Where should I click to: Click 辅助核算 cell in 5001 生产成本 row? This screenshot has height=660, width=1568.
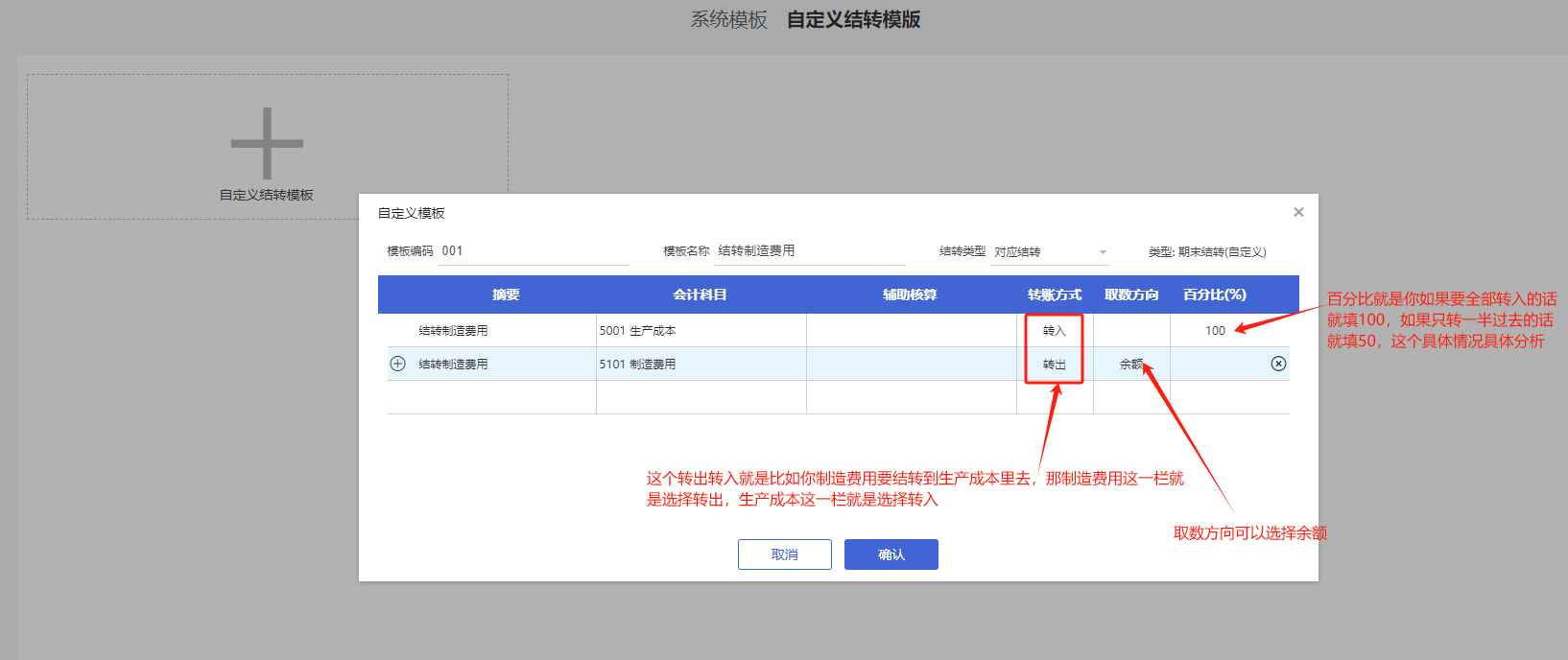[912, 330]
